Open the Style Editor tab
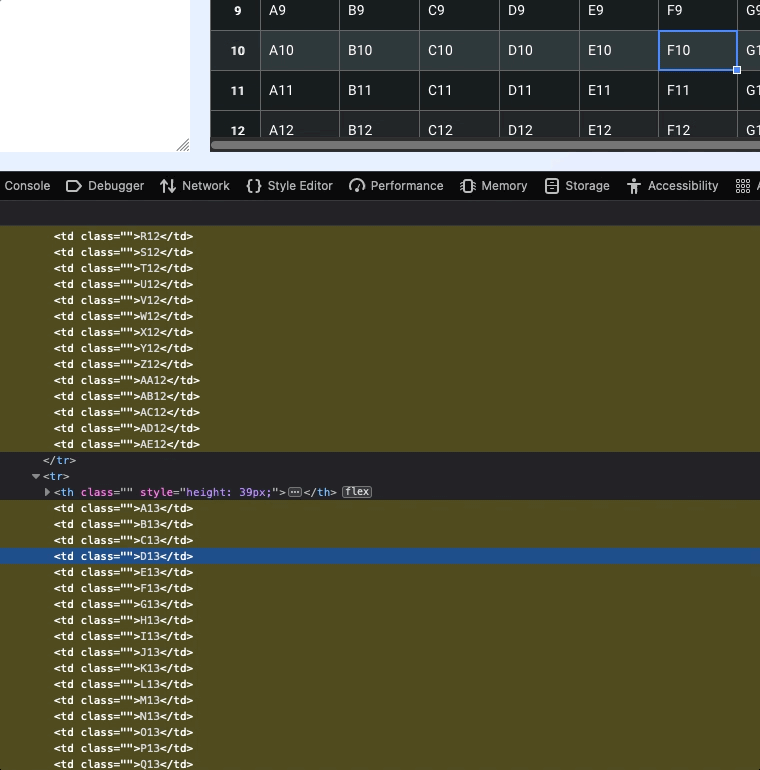This screenshot has width=760, height=770. pyautogui.click(x=290, y=186)
